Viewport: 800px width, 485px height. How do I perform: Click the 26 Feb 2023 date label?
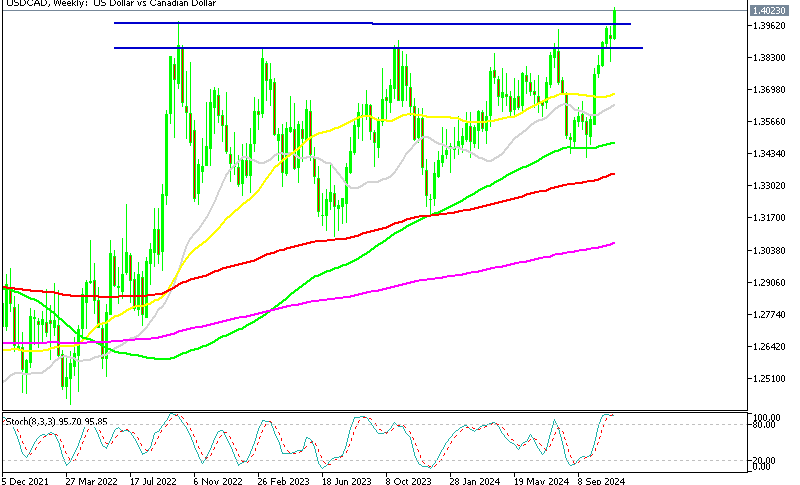click(283, 480)
